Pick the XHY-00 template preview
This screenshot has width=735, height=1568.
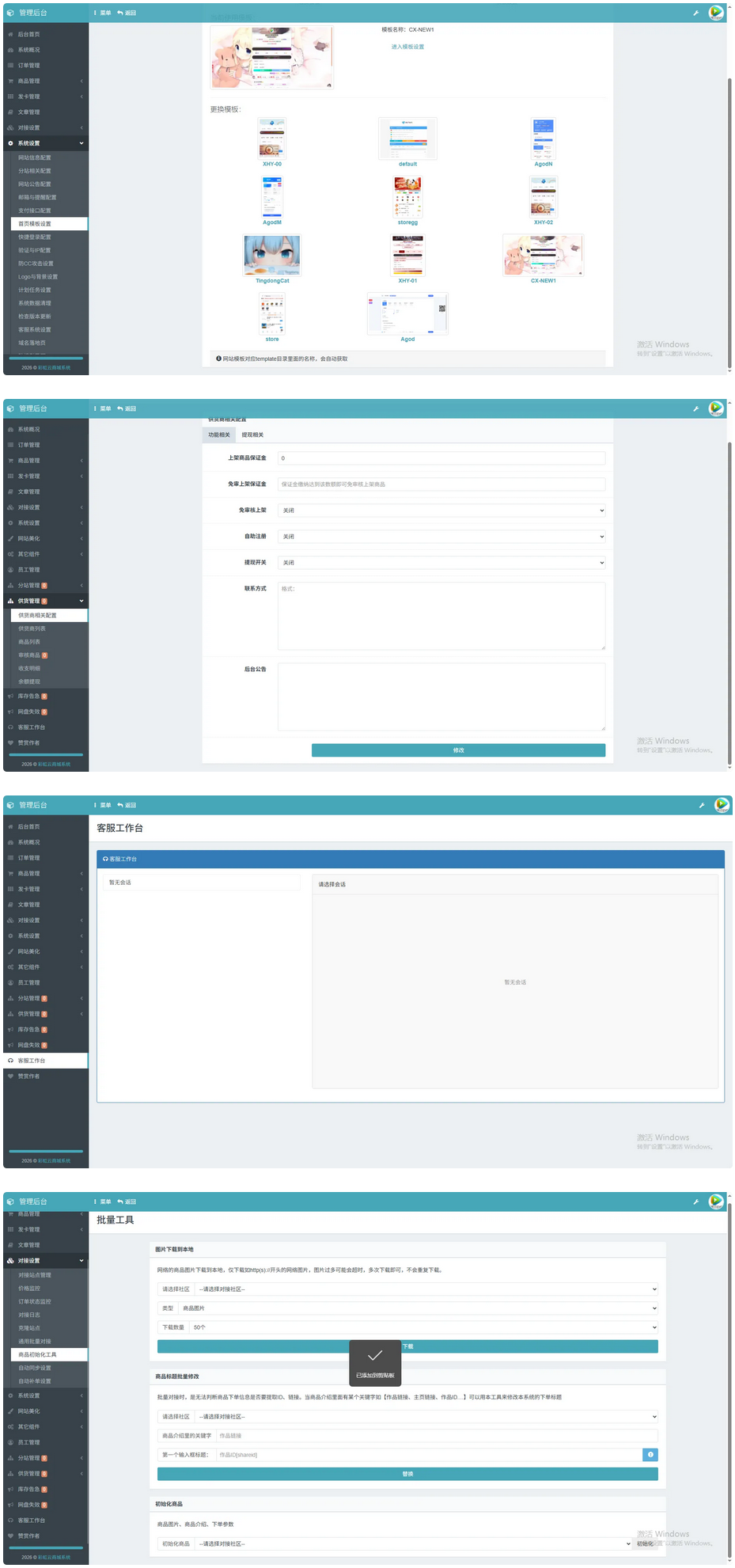click(272, 139)
